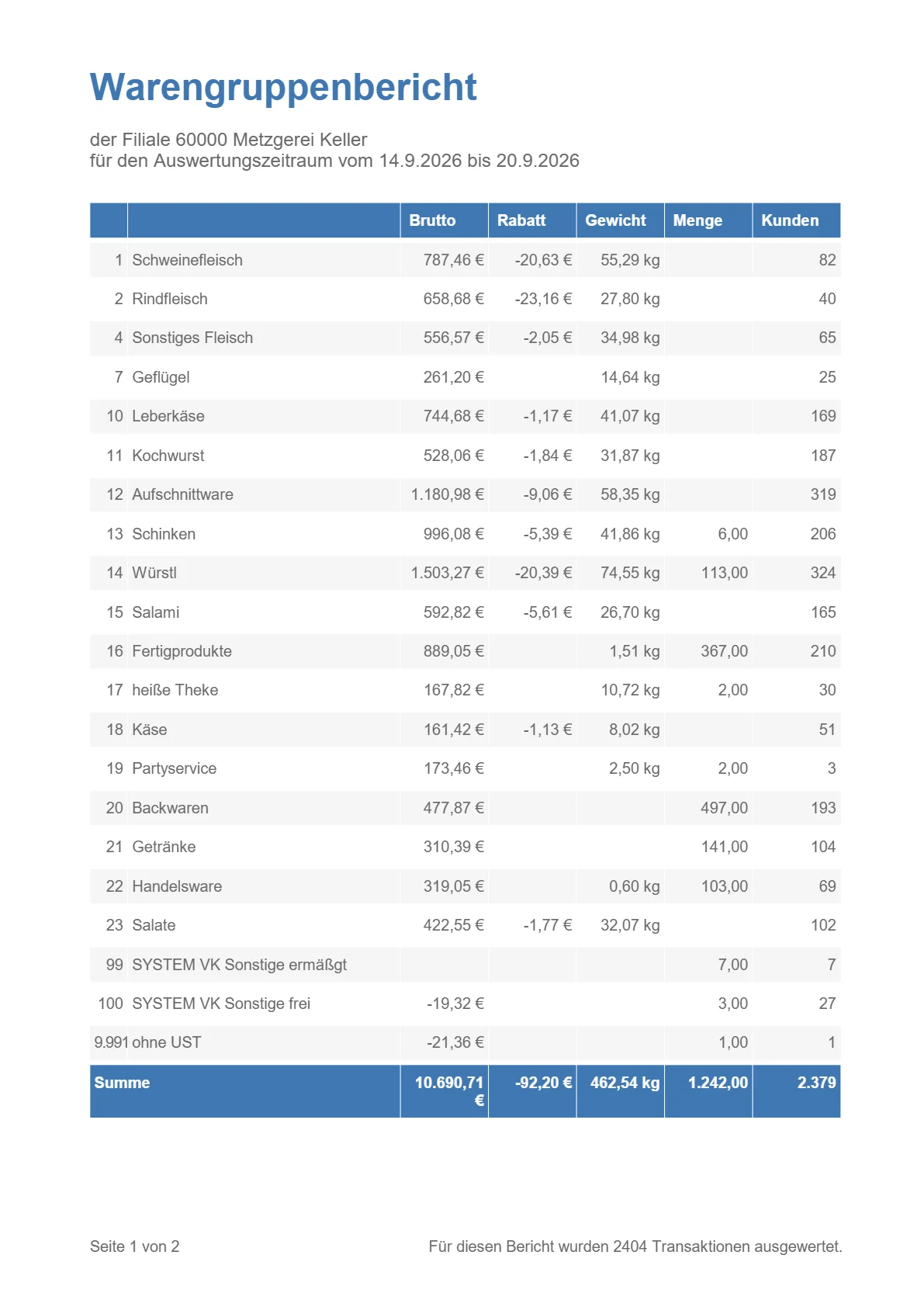Viewport: 924px width, 1307px height.
Task: Click the Seite 1 von 2 footer
Action: pos(134,1246)
